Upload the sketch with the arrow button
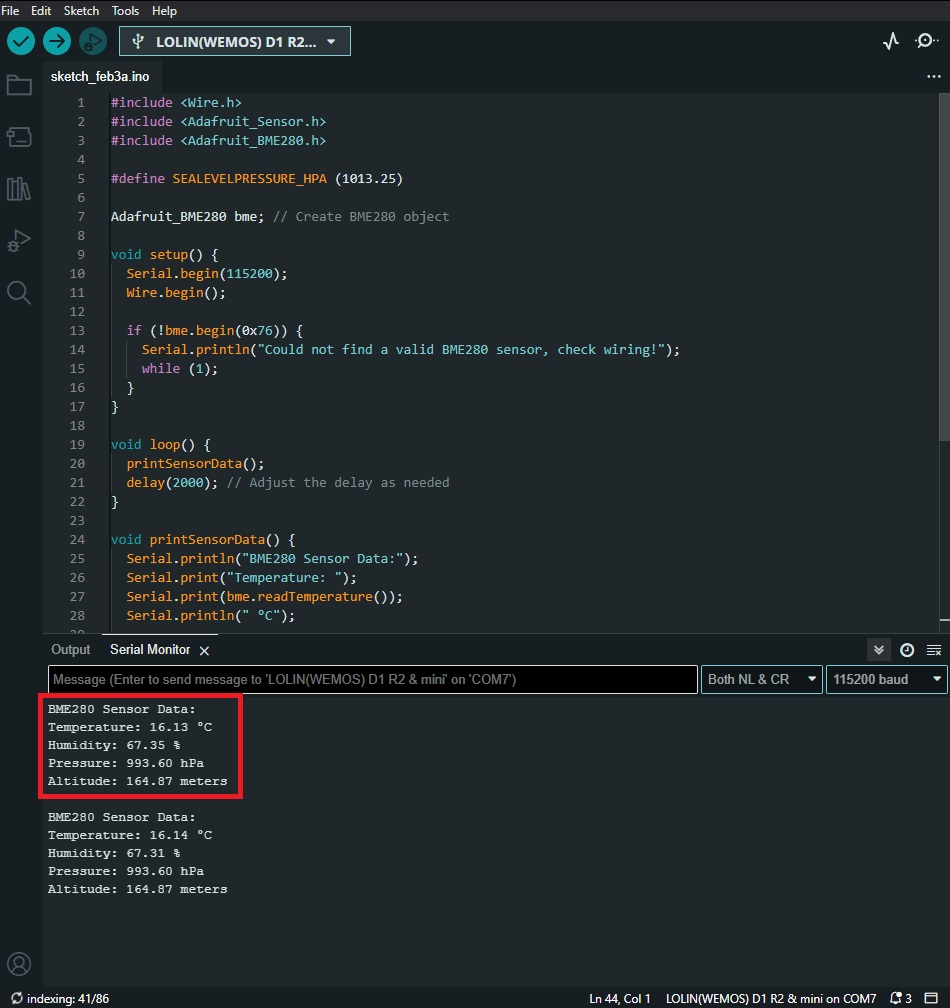This screenshot has height=1008, width=950. (57, 42)
